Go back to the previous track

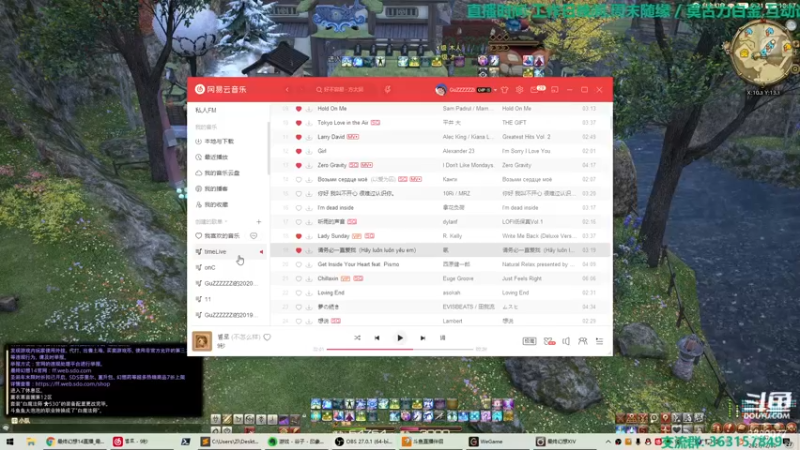pos(377,338)
